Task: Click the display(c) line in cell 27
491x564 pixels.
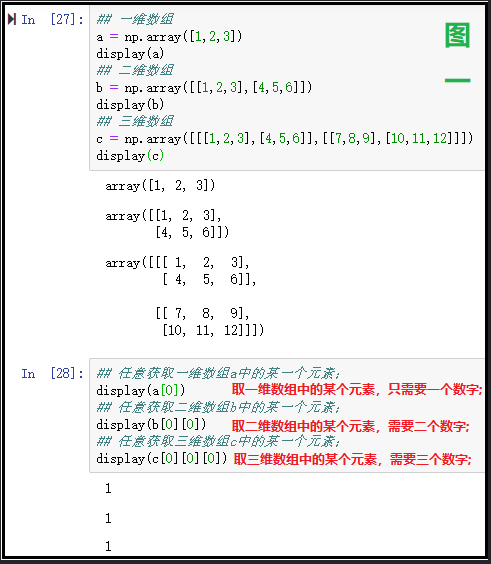Action: tap(130, 156)
